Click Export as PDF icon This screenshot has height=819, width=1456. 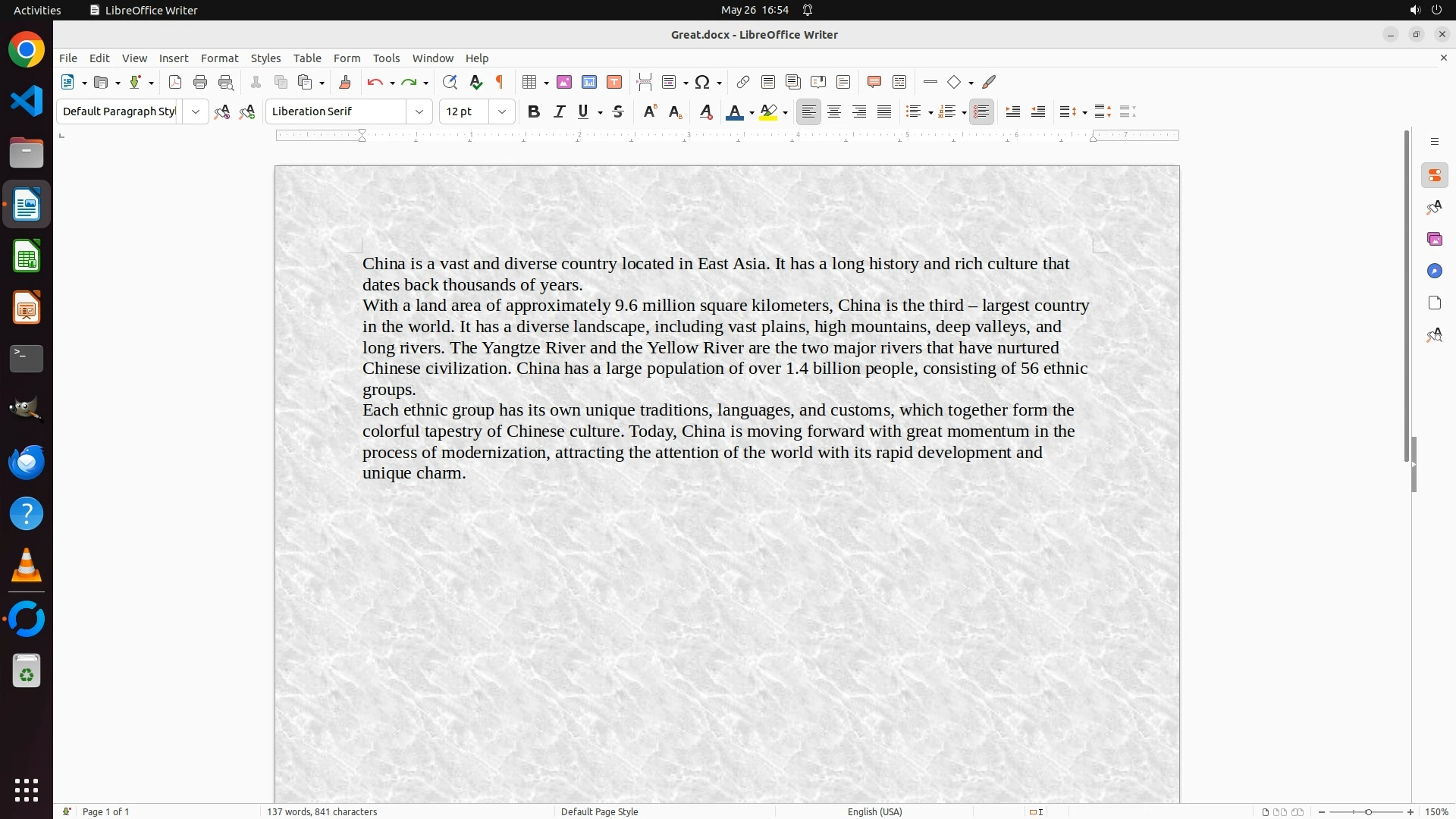click(175, 83)
